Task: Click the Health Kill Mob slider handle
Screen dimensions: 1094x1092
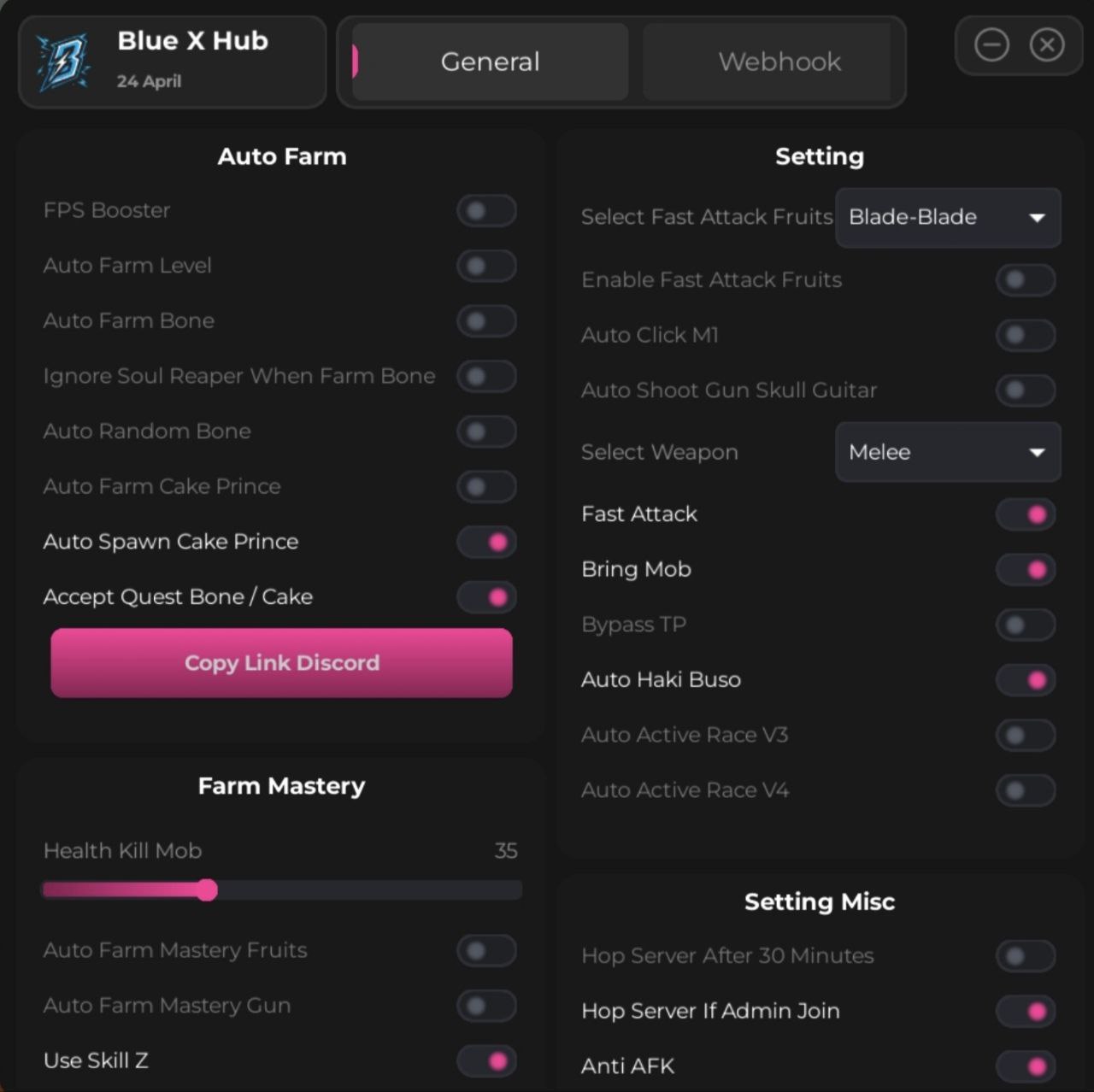Action: 207,890
